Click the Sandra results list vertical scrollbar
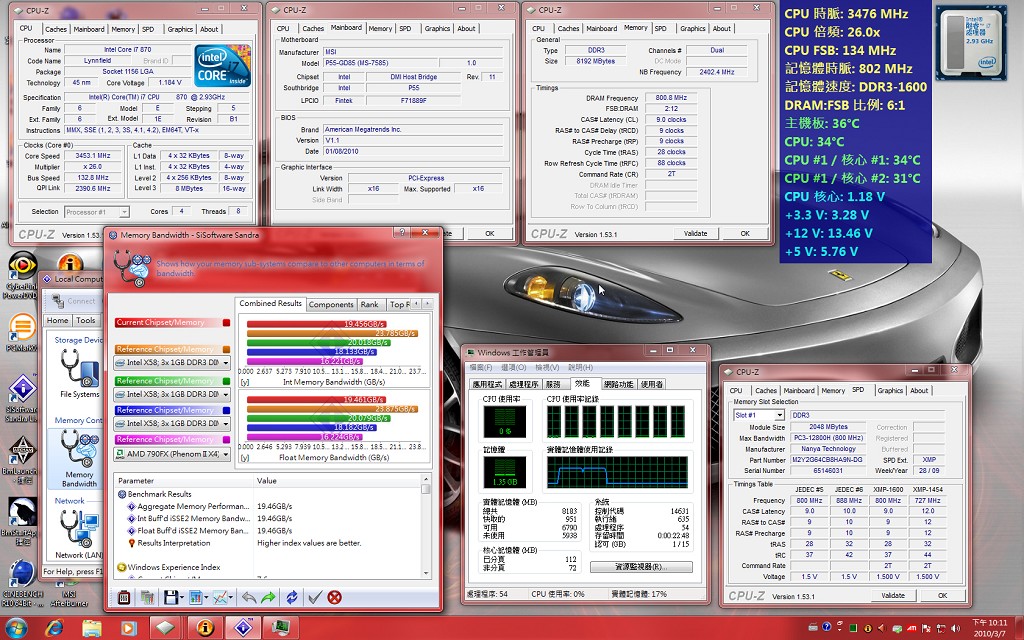This screenshot has height=640, width=1024. (x=426, y=526)
